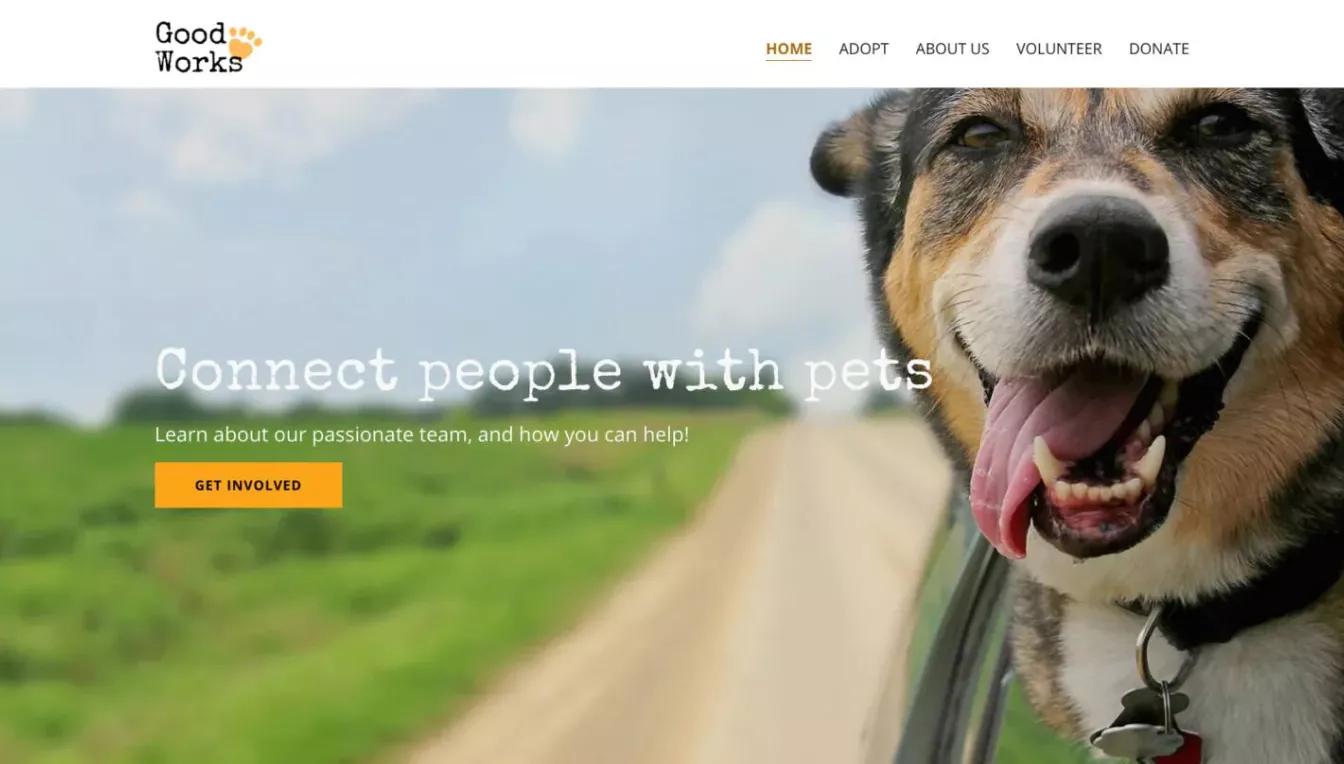
Task: Select VOLUNTEER in the navigation bar
Action: click(x=1059, y=48)
